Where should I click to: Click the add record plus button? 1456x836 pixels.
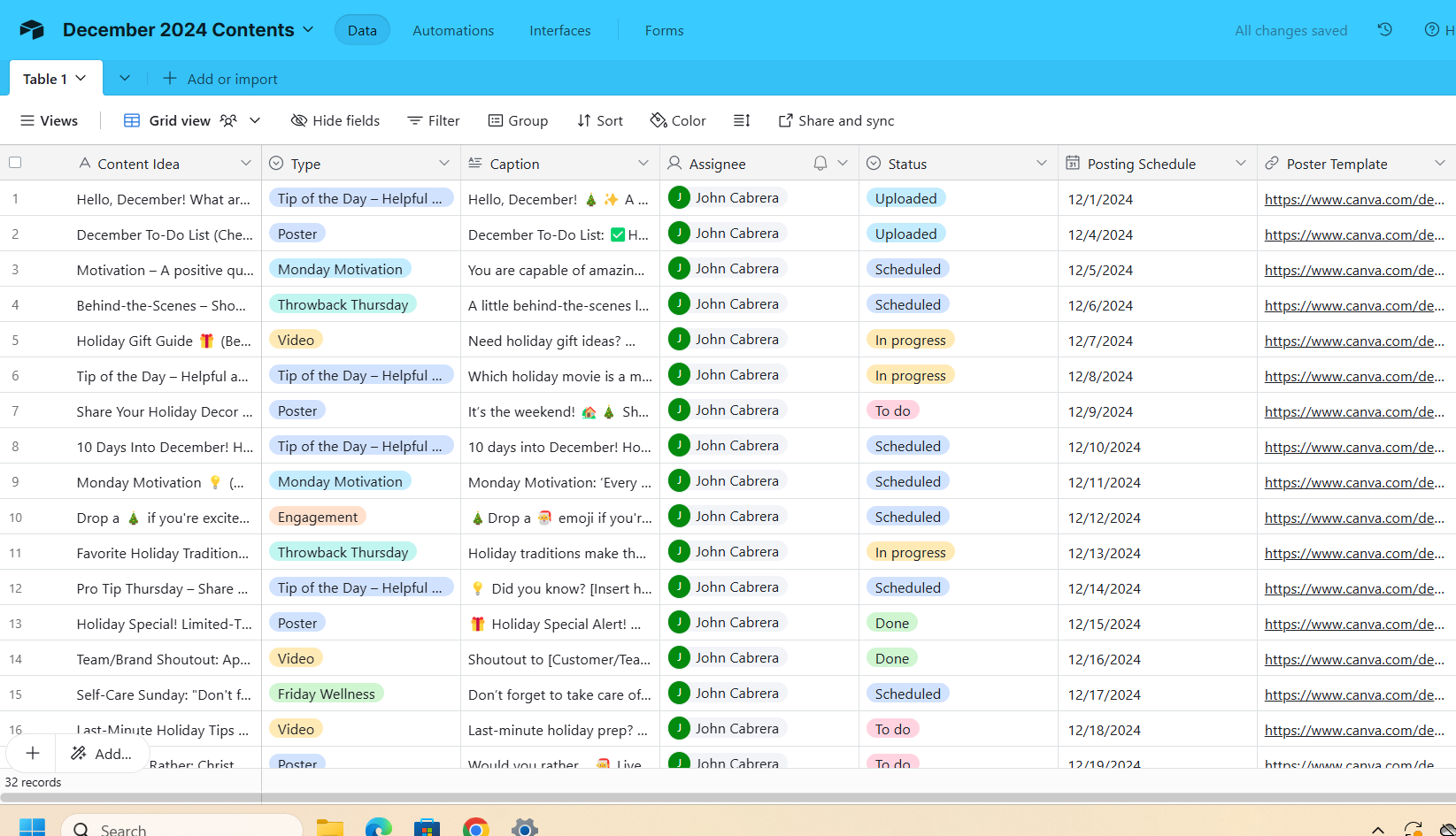pos(33,753)
